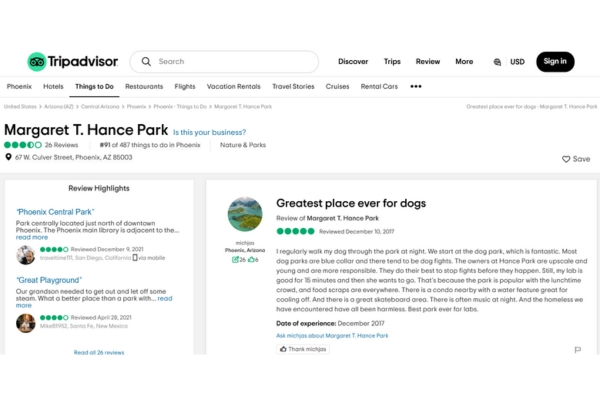Click the flag report icon on review
This screenshot has height=400, width=600.
[577, 350]
